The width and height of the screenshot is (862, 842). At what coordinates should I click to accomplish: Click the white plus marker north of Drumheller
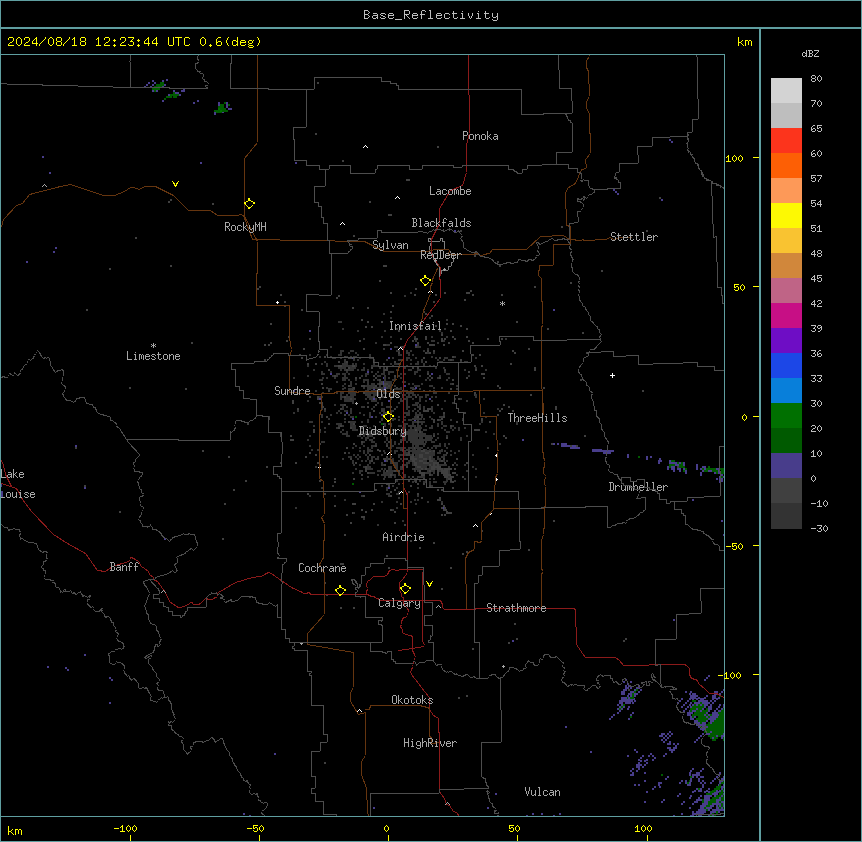tap(612, 375)
